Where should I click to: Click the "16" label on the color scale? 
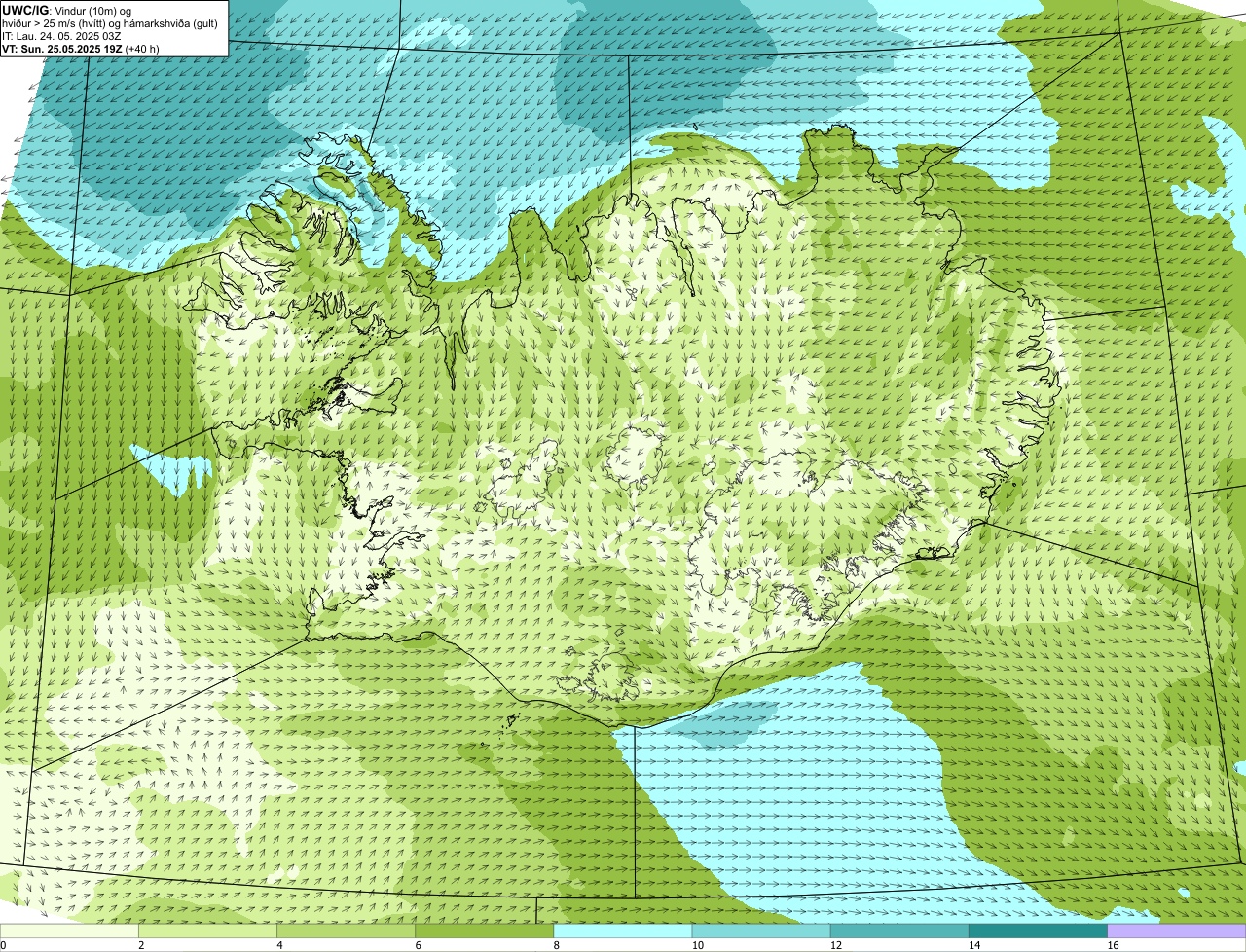1112,945
